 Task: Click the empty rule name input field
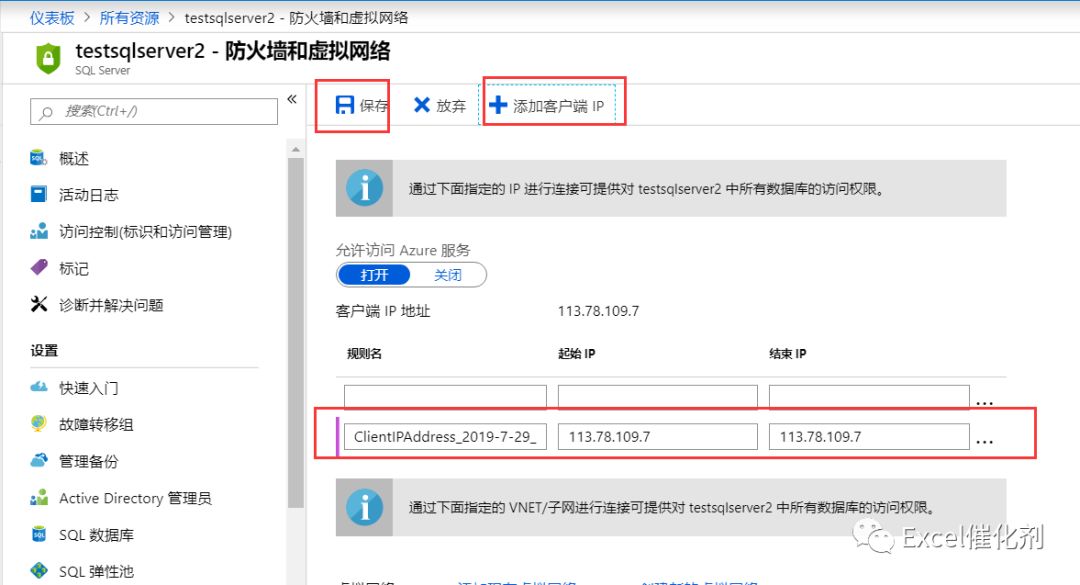[x=445, y=396]
